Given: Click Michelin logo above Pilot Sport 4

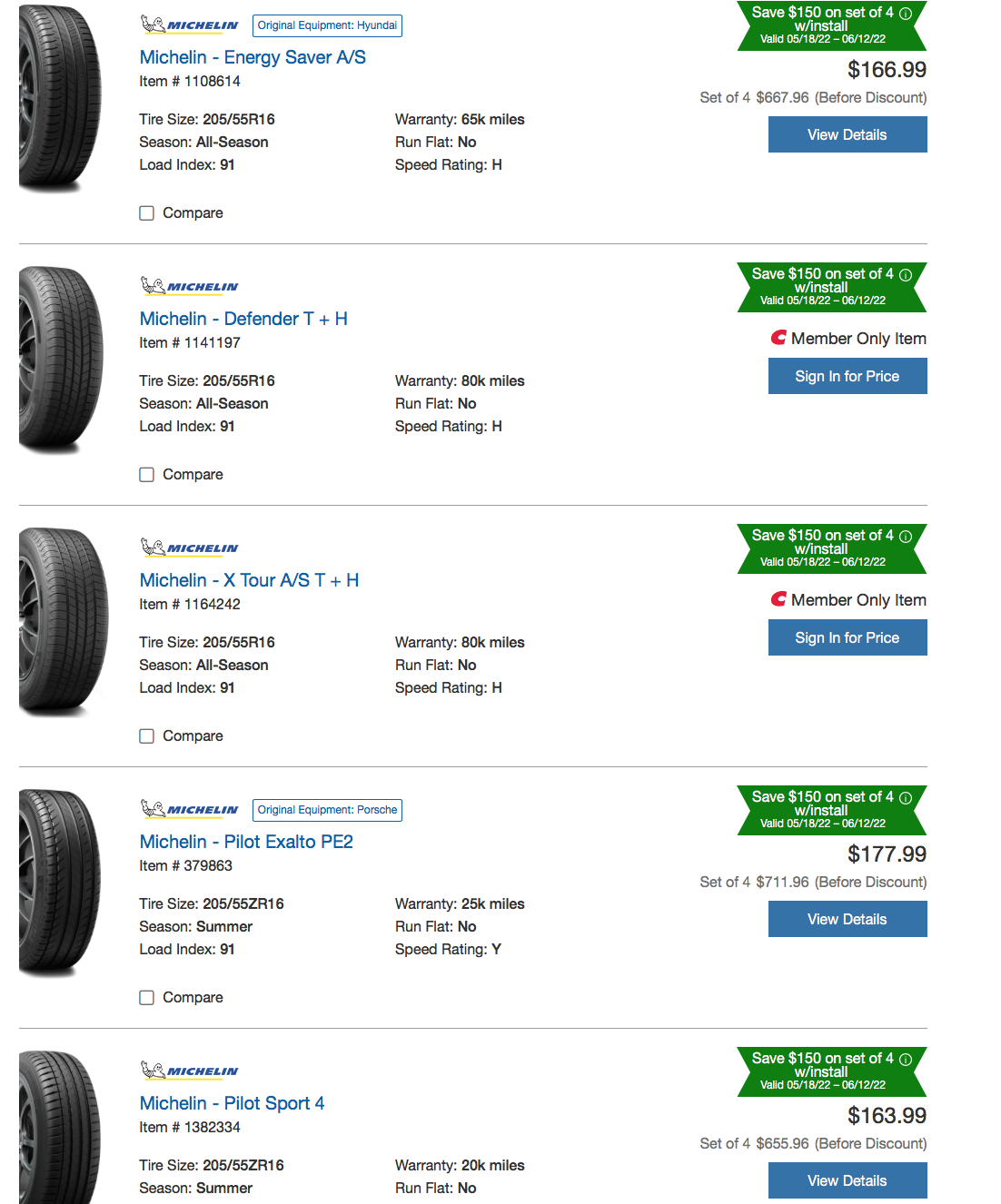Looking at the screenshot, I should 189,1071.
